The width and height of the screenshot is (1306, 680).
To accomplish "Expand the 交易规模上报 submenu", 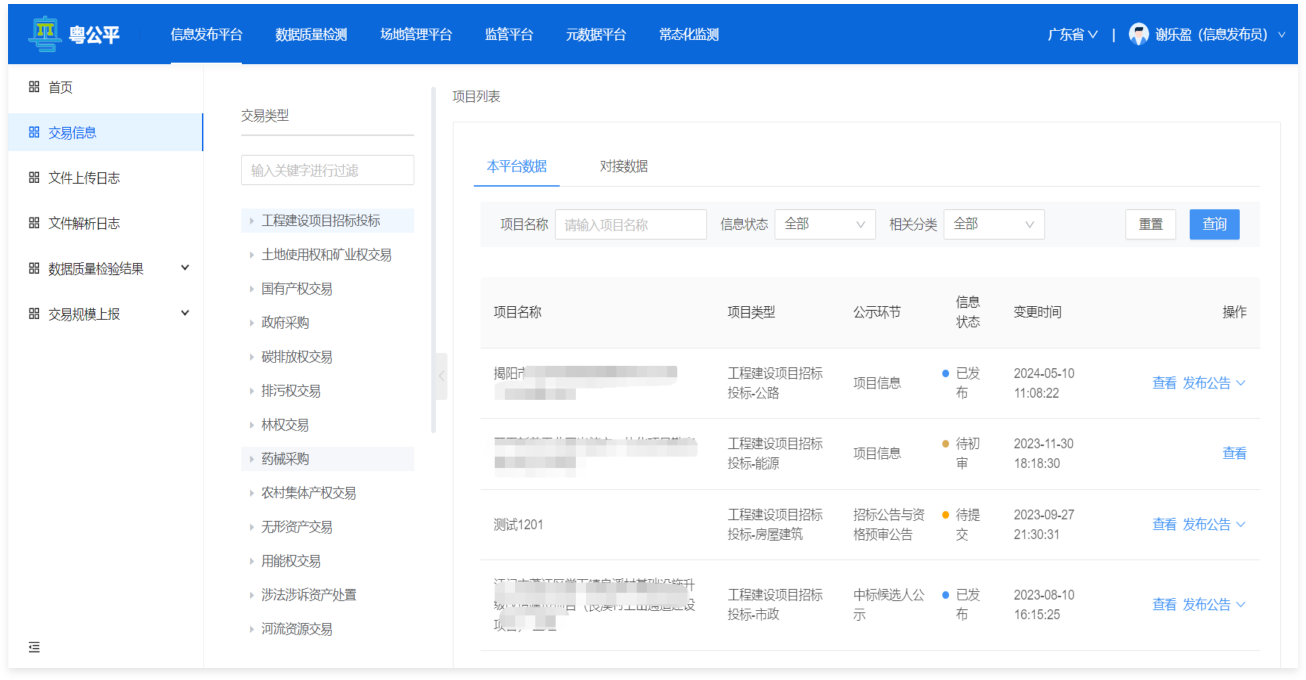I will (x=184, y=313).
